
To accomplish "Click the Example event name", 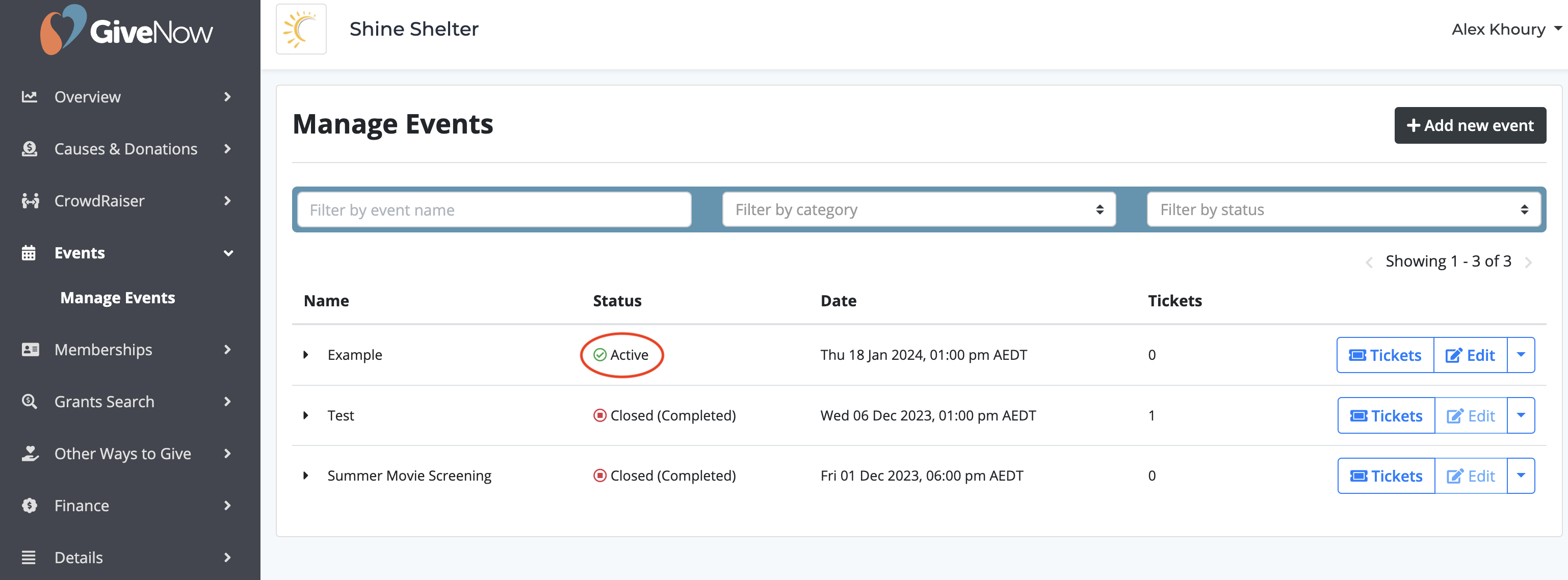I will (355, 355).
